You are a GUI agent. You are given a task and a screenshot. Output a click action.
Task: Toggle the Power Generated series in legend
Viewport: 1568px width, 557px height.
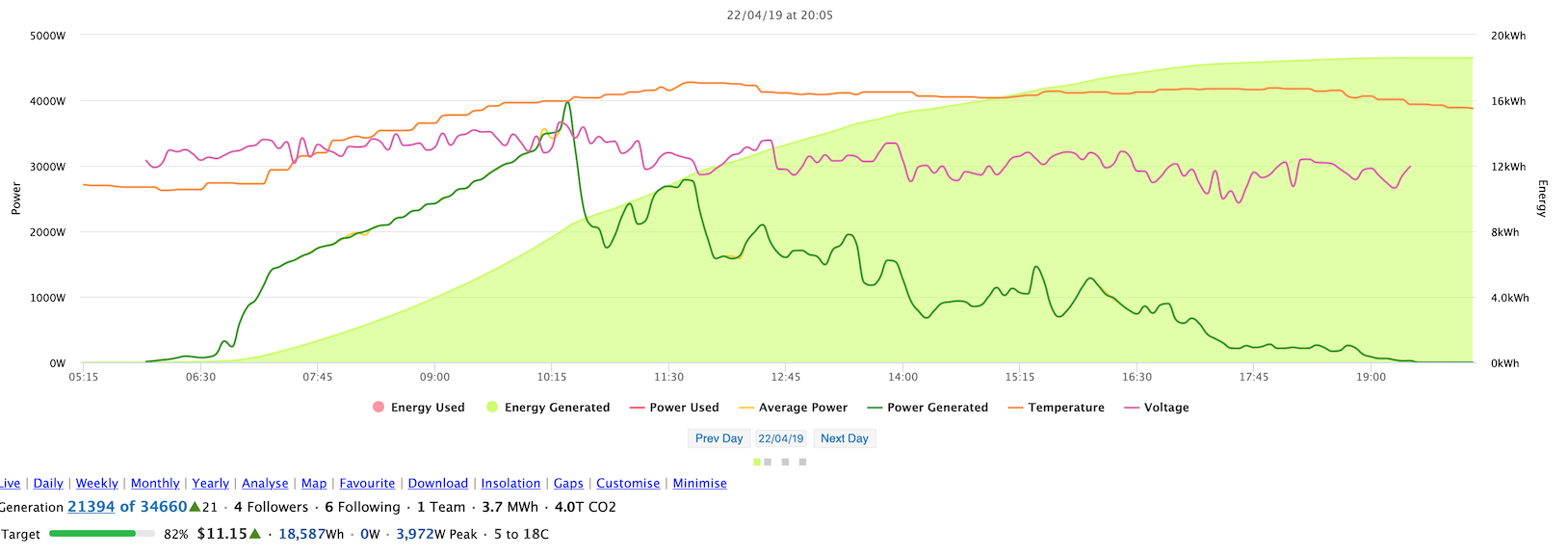928,408
